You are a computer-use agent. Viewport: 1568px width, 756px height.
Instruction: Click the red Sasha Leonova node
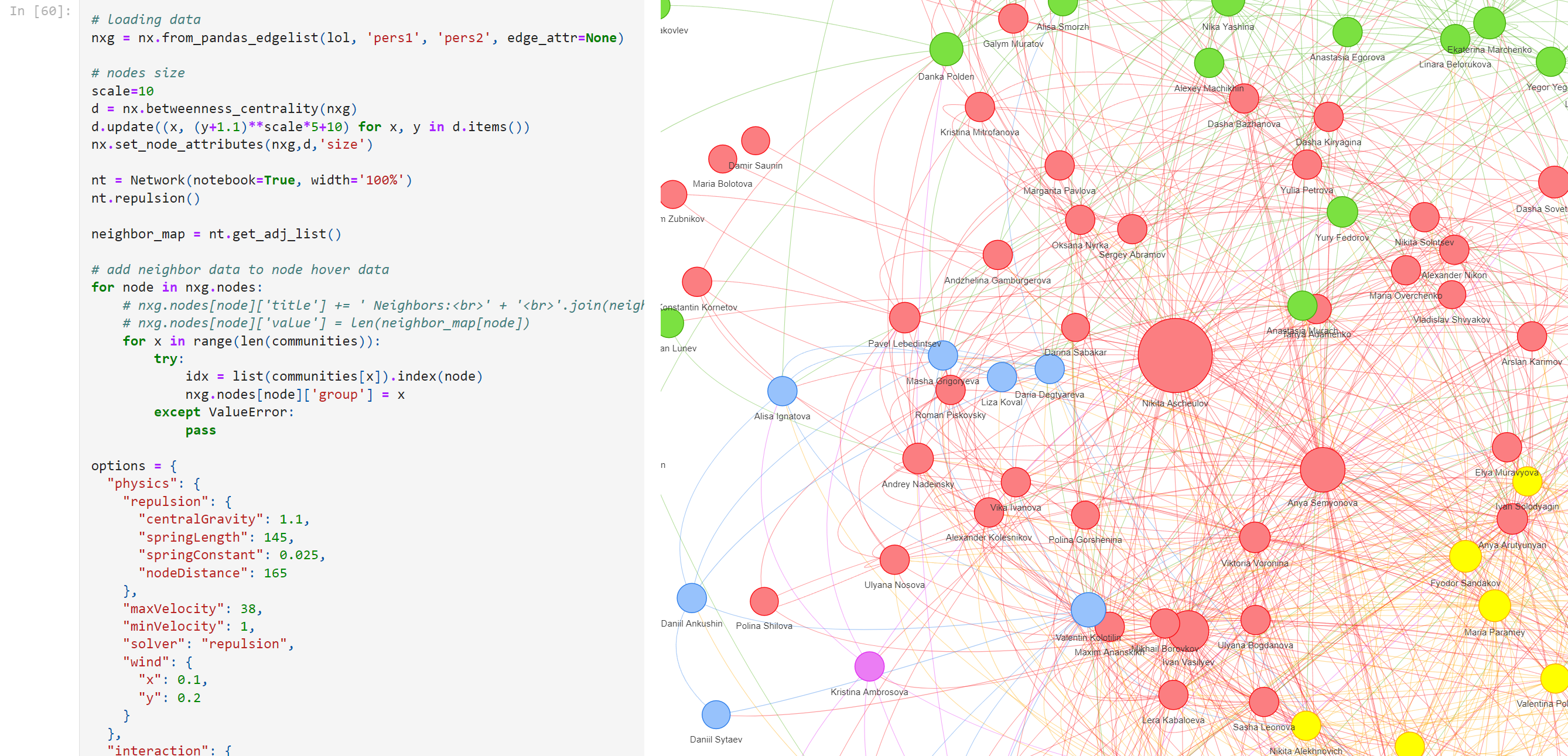click(x=1263, y=702)
